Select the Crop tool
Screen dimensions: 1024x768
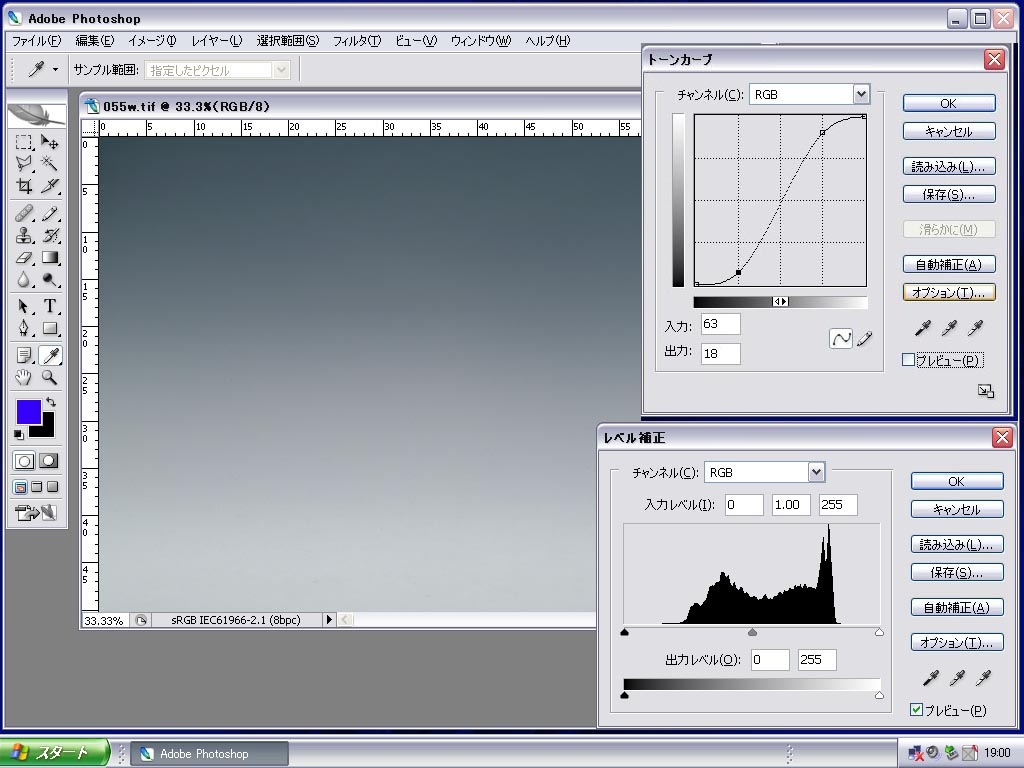click(x=24, y=187)
